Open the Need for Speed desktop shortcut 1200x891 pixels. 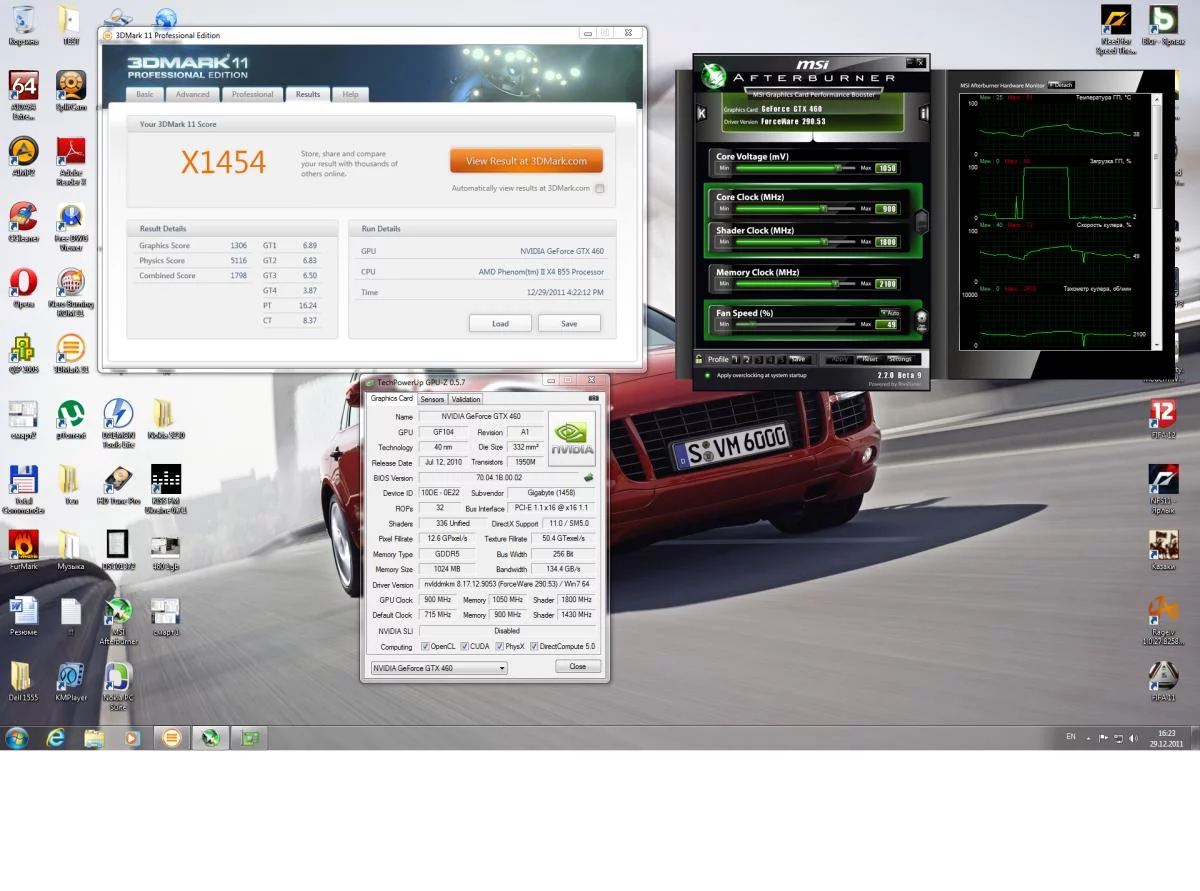coord(1116,30)
